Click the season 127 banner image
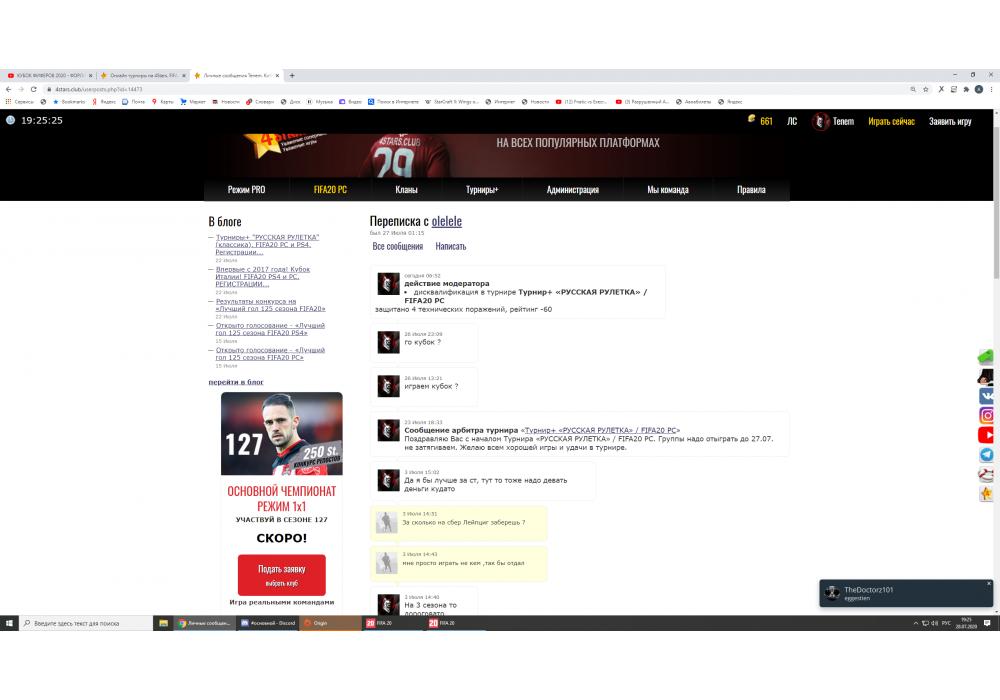1000x700 pixels. (x=282, y=434)
